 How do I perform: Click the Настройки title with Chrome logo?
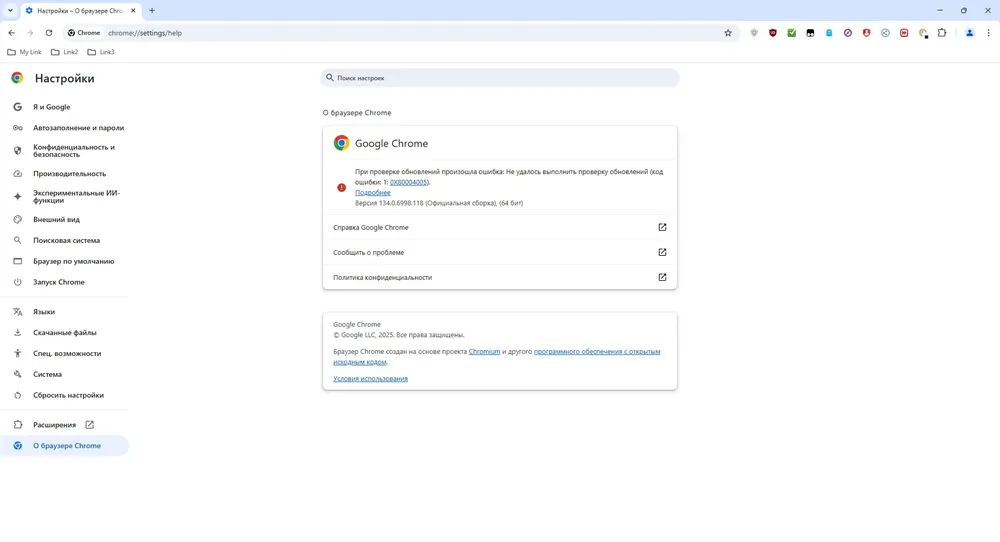pyautogui.click(x=53, y=78)
